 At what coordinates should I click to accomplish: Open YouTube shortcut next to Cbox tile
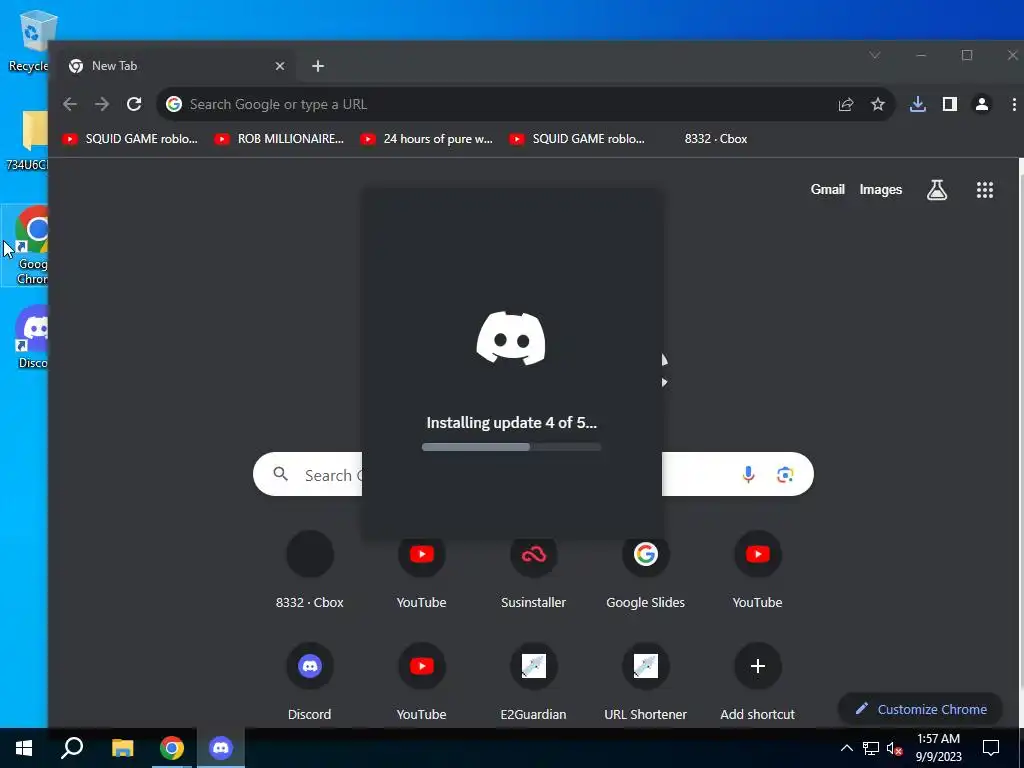tap(421, 571)
